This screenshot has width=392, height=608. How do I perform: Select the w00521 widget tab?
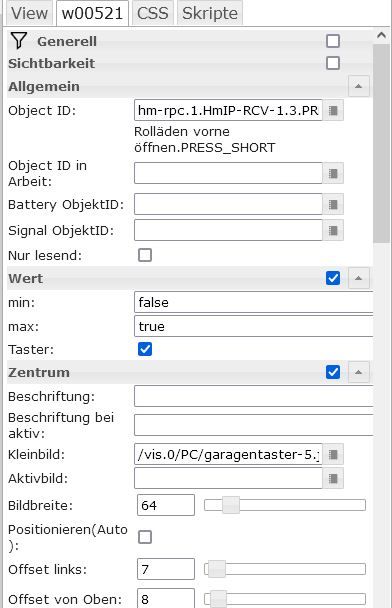click(x=92, y=13)
